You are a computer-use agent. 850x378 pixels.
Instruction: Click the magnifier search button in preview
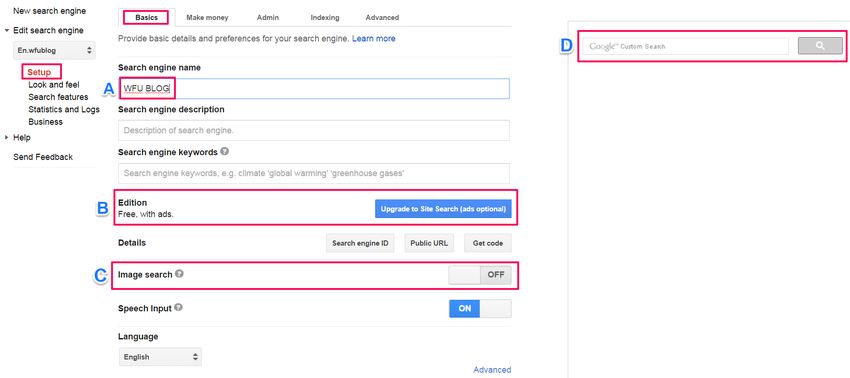(x=820, y=46)
